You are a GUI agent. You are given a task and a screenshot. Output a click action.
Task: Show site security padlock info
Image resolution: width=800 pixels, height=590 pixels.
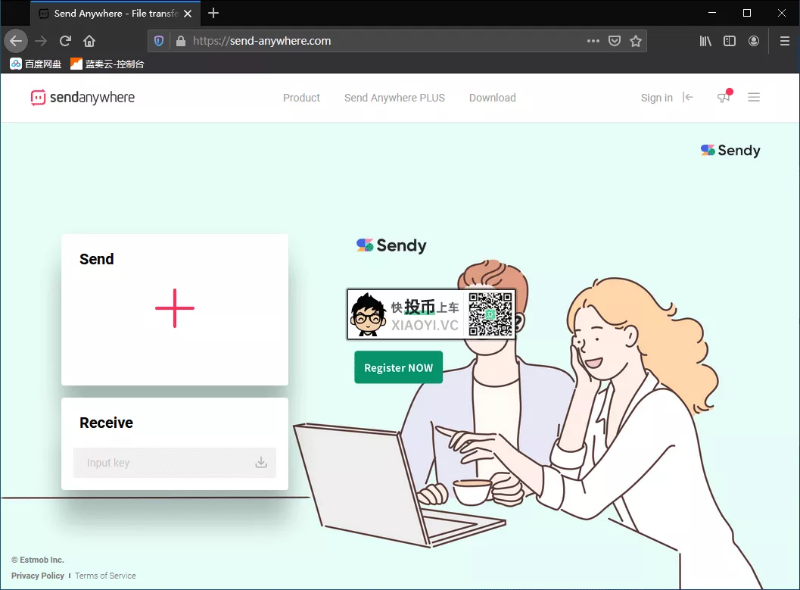(181, 41)
